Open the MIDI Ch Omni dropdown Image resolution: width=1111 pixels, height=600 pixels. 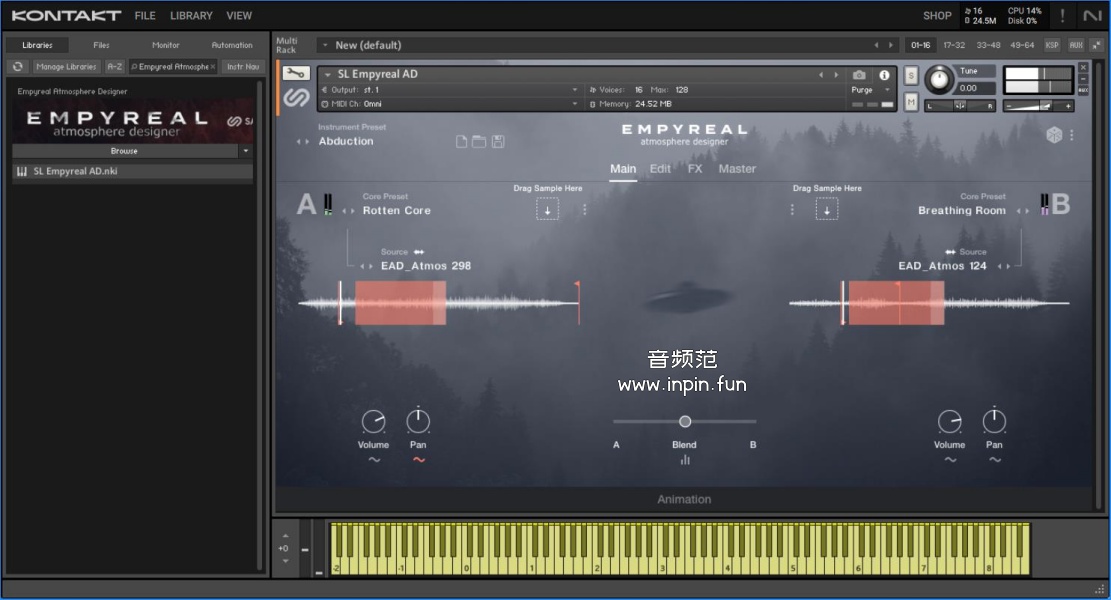click(450, 104)
